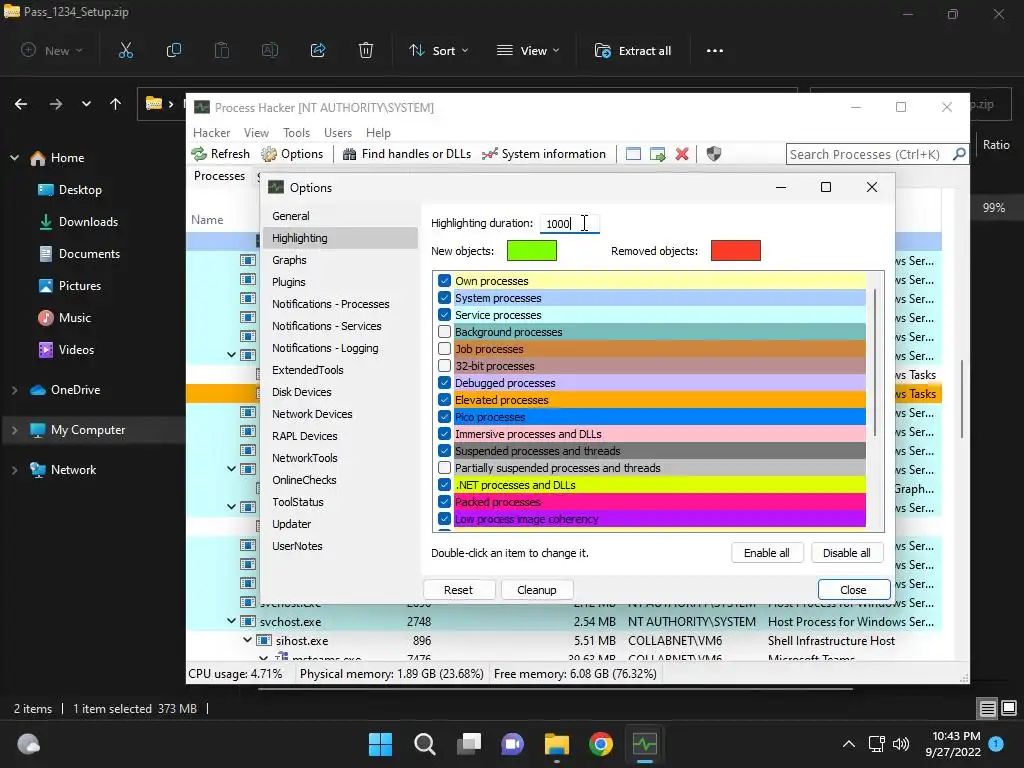Image resolution: width=1024 pixels, height=768 pixels.
Task: Go back with Explorer back arrow
Action: (21, 104)
